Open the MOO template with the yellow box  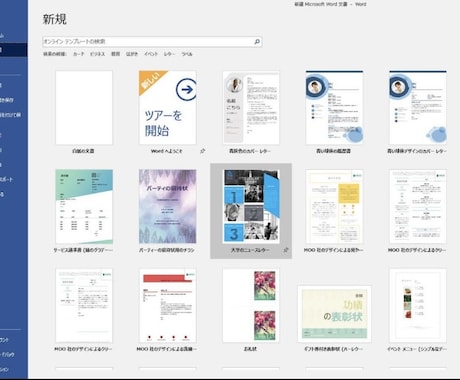tap(334, 207)
